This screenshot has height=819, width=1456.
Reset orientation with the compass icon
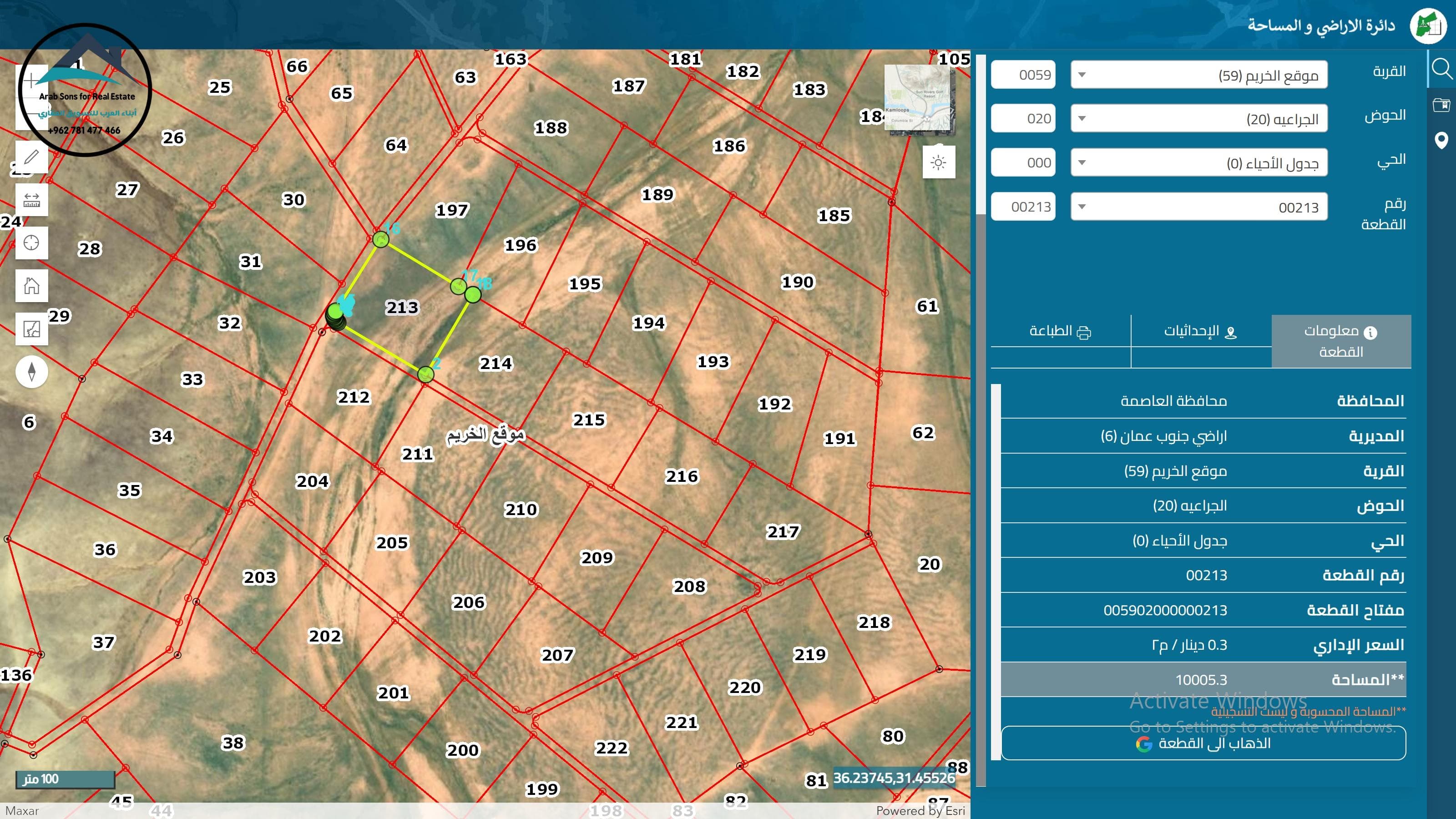pyautogui.click(x=32, y=371)
